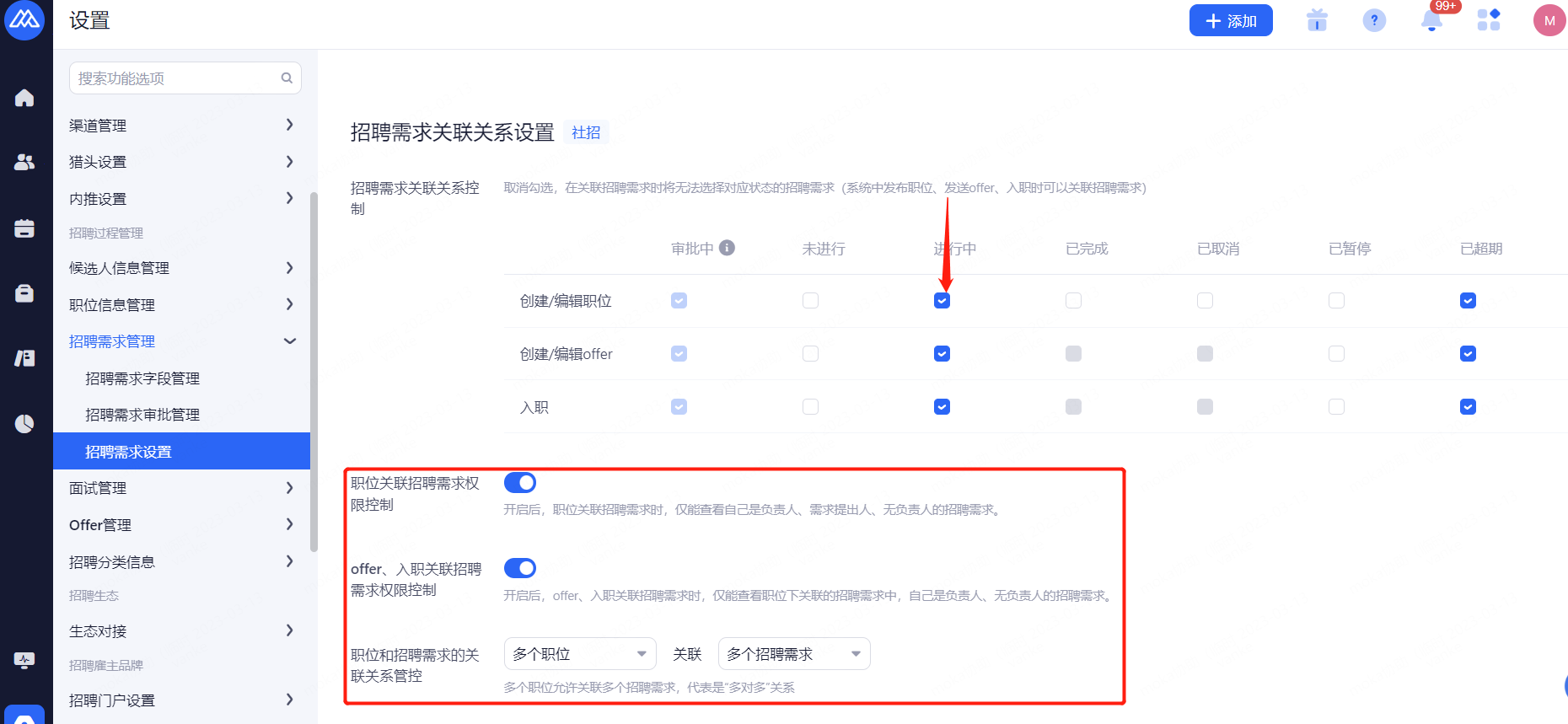
Task: Open notifications bell with 99+ badge
Action: pyautogui.click(x=1431, y=20)
